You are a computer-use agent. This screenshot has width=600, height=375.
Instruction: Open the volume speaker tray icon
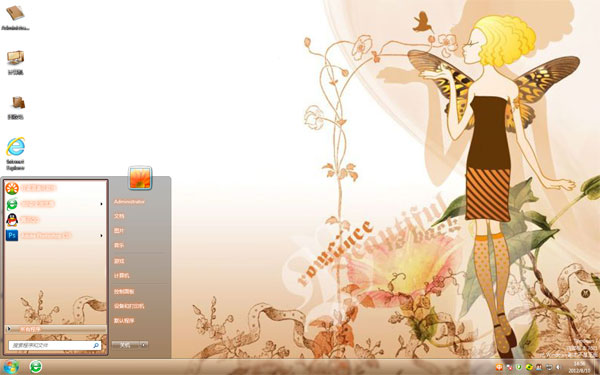558,367
